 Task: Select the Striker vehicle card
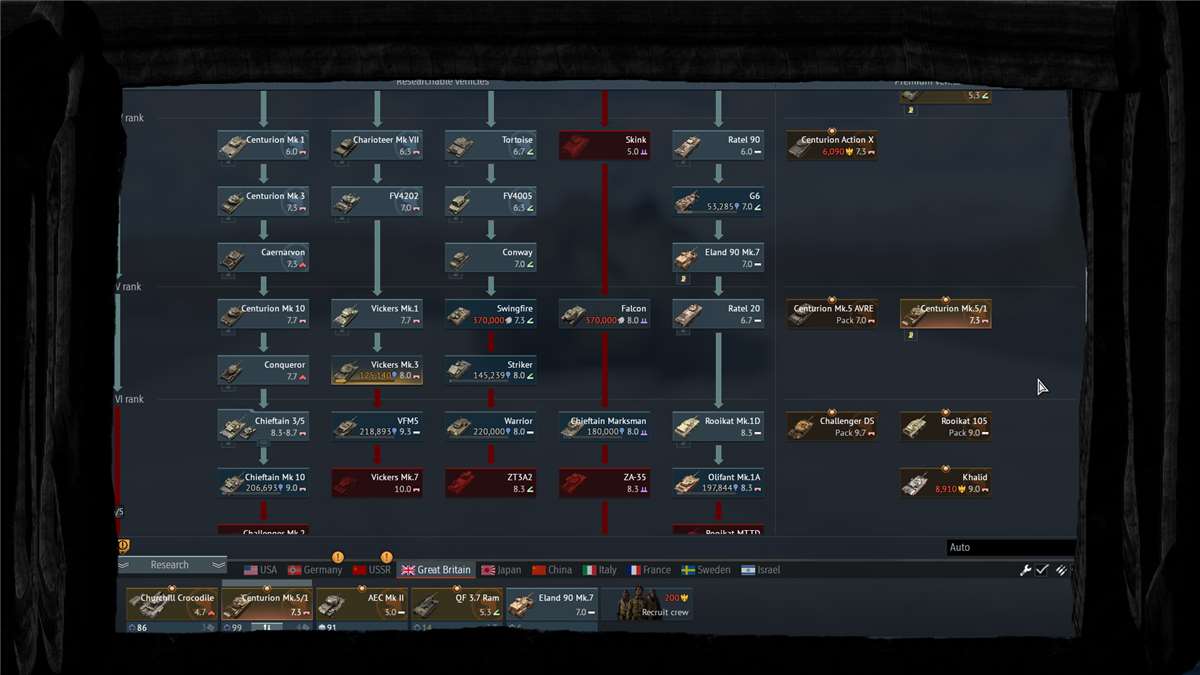tap(491, 370)
